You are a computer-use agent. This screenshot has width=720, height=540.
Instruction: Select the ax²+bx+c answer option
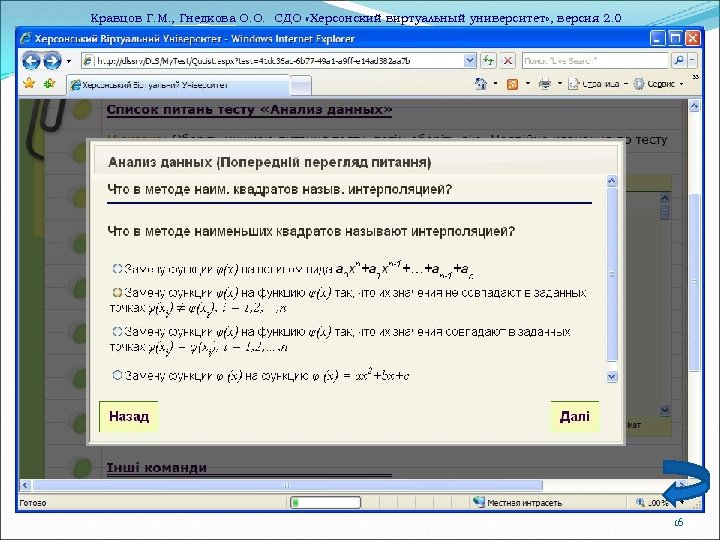tap(117, 375)
